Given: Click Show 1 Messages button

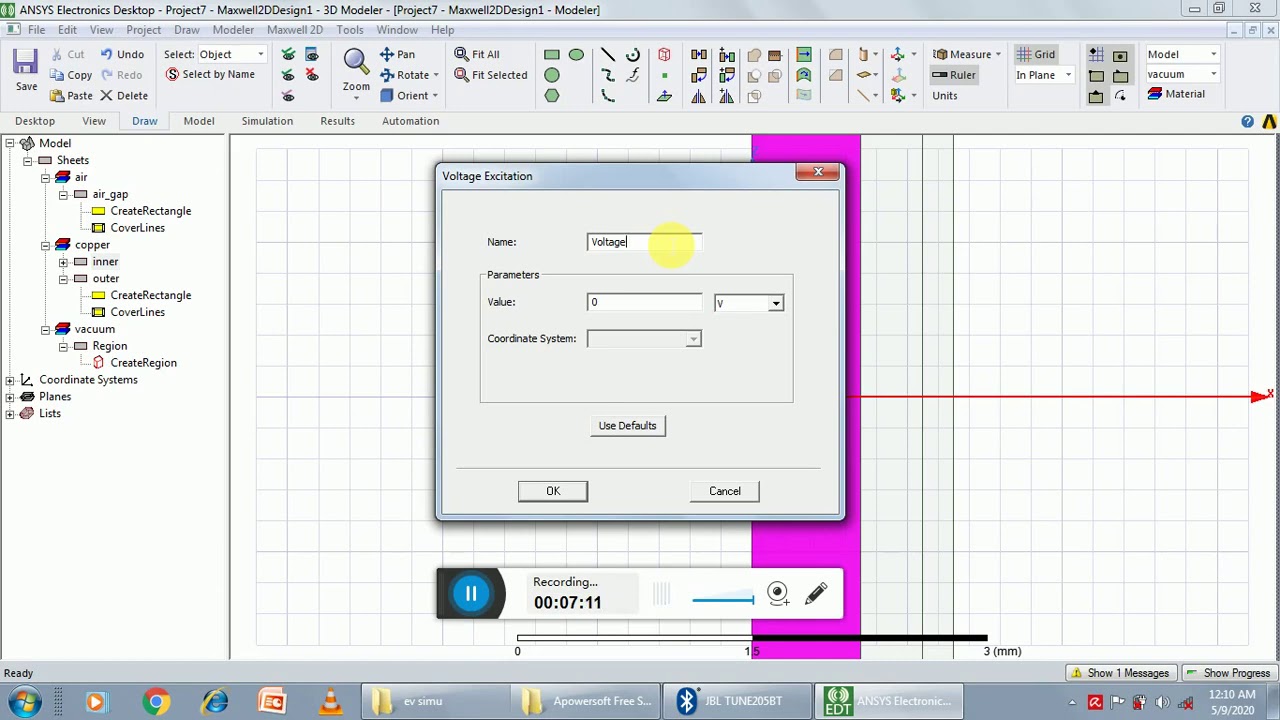Looking at the screenshot, I should tap(1119, 673).
